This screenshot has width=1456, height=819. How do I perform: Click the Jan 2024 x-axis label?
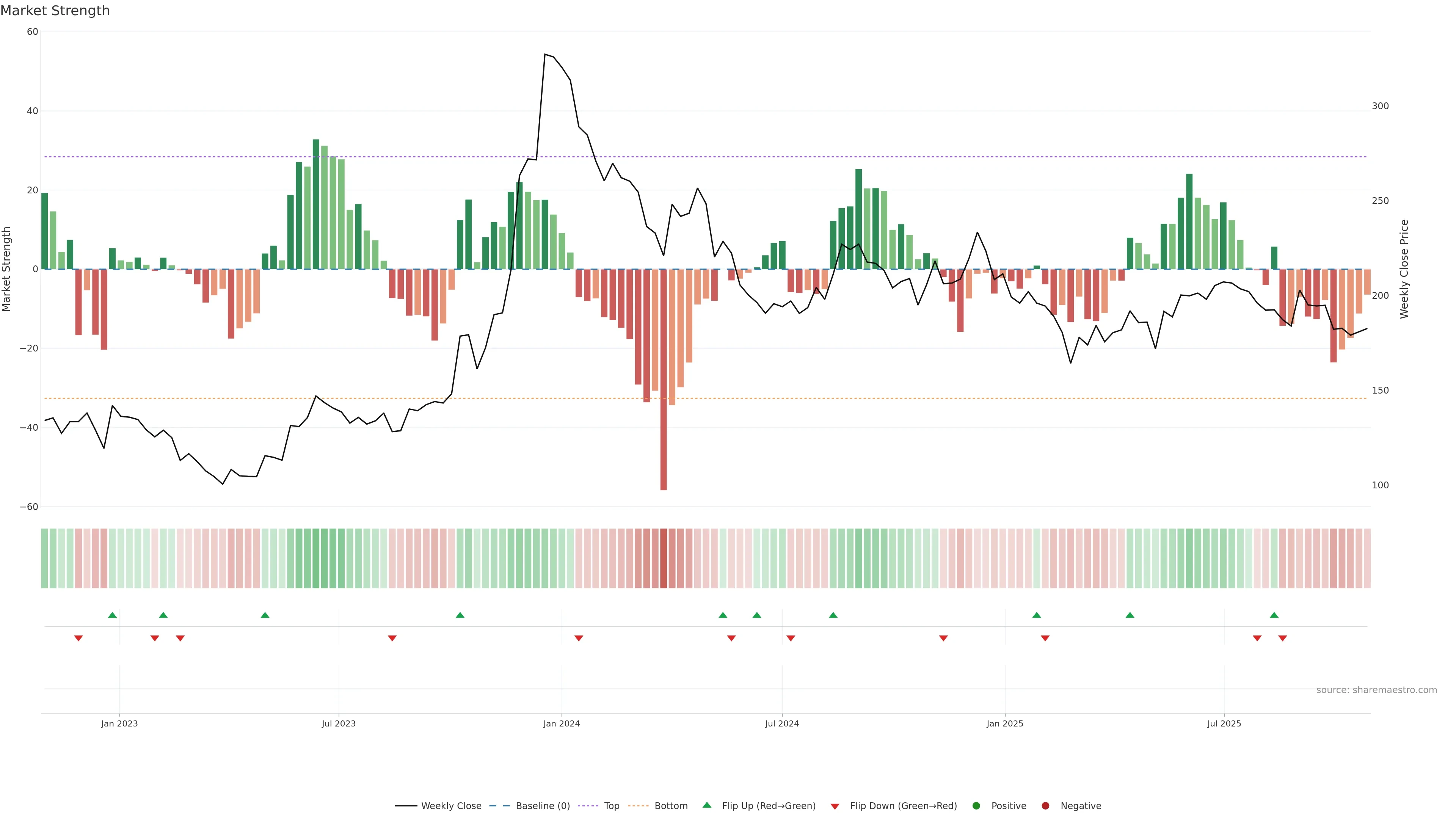pyautogui.click(x=561, y=723)
